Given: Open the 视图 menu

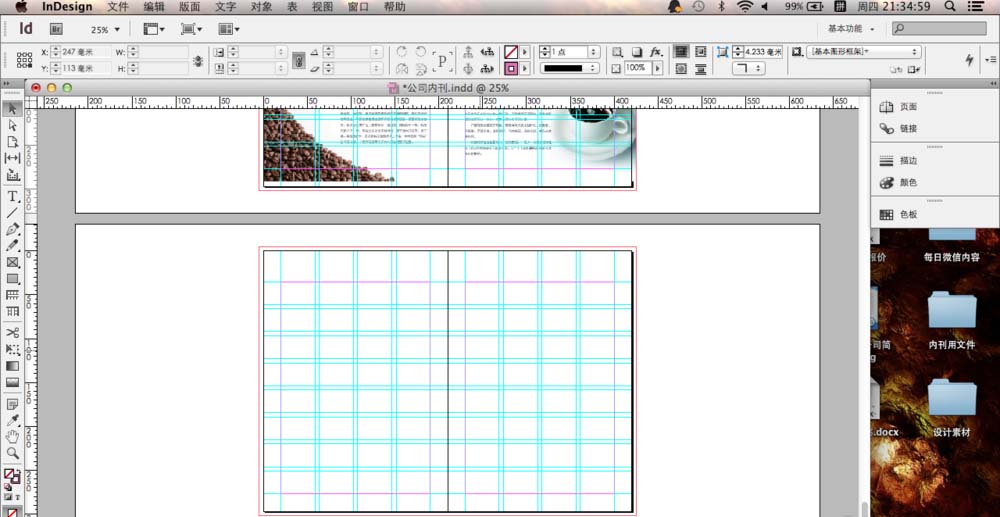Looking at the screenshot, I should click(322, 7).
